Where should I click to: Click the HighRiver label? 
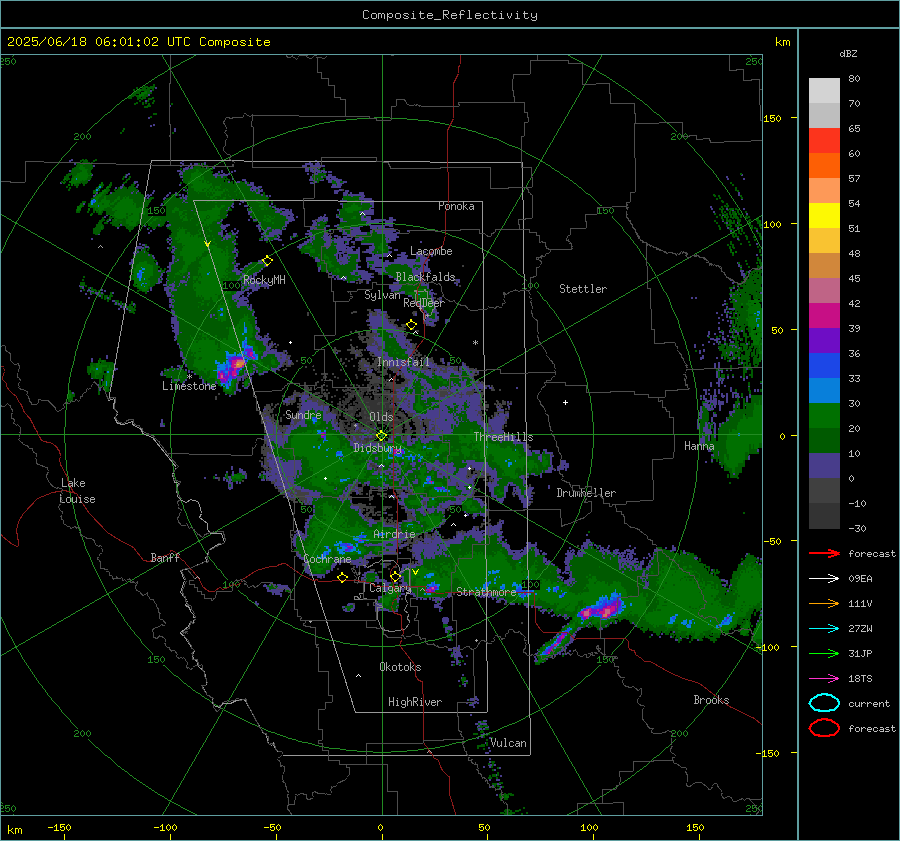(x=415, y=702)
